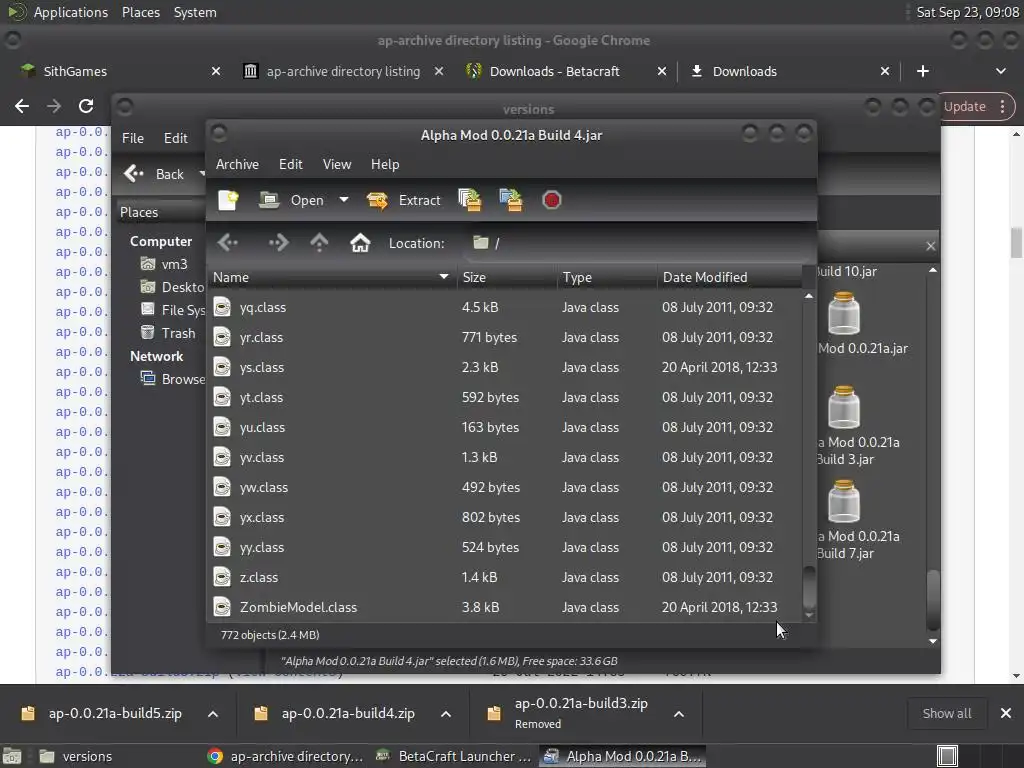Screen dimensions: 1024x768
Task: Open the Edit menu in archive manager
Action: tap(291, 164)
